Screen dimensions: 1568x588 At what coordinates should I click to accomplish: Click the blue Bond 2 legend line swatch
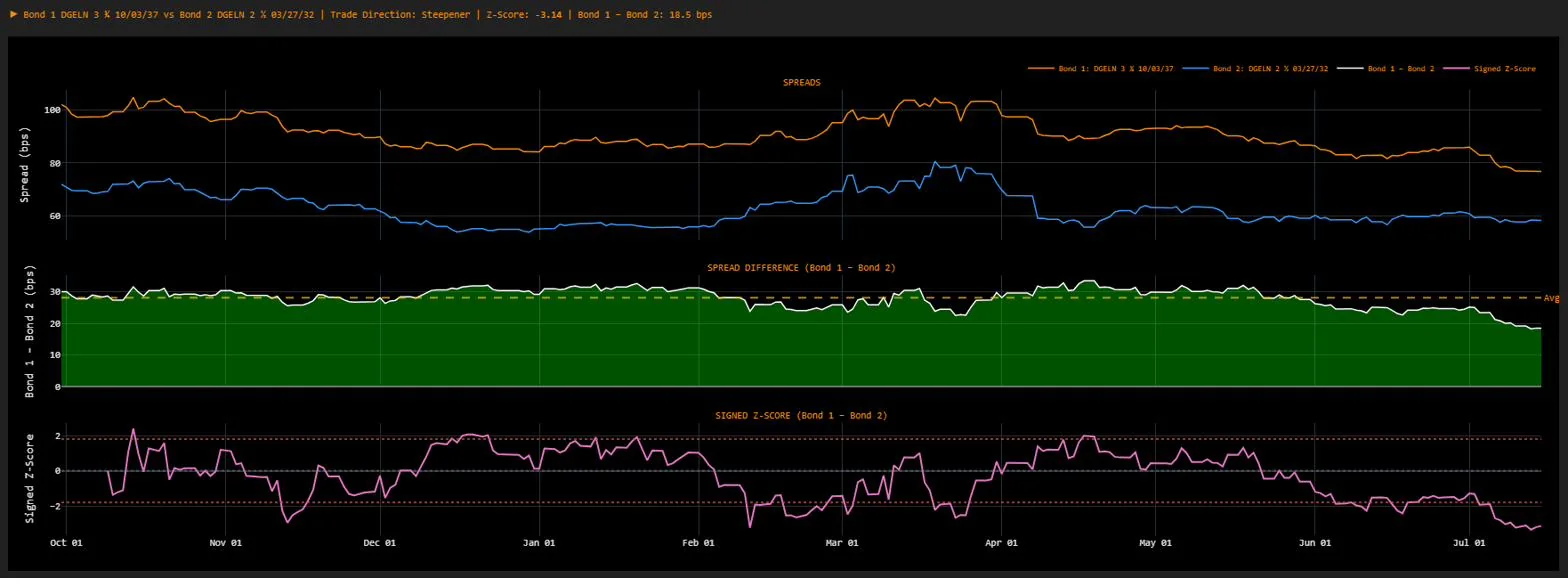click(1196, 69)
